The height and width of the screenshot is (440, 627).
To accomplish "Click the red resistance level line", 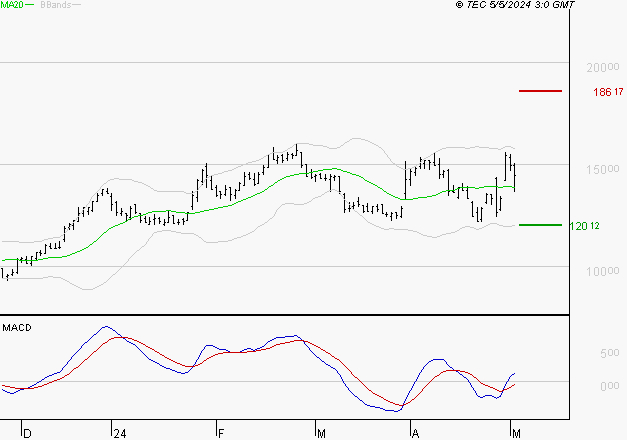I will click(x=540, y=91).
